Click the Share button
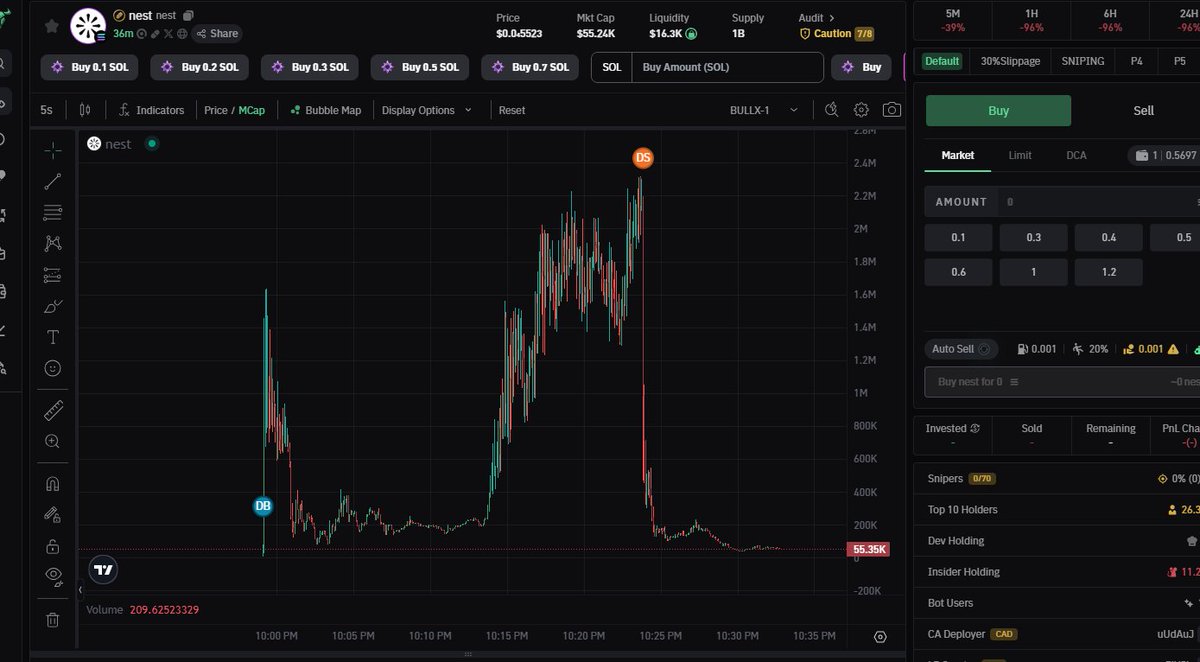Image resolution: width=1200 pixels, height=662 pixels. 217,33
